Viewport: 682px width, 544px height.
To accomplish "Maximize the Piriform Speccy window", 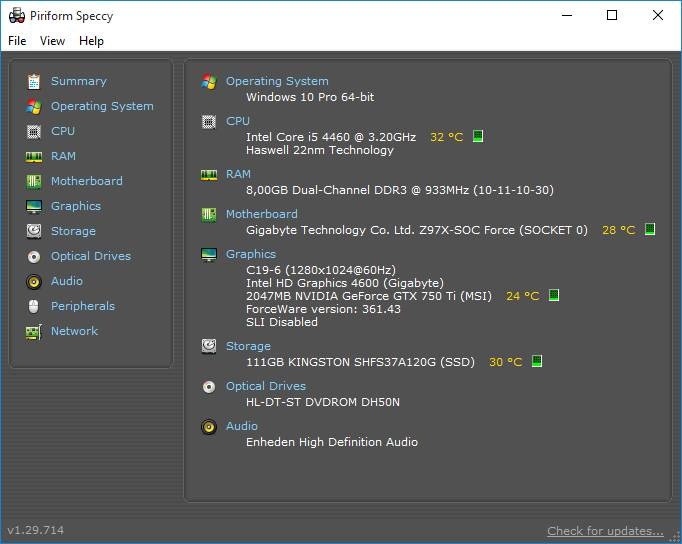I will pyautogui.click(x=612, y=16).
